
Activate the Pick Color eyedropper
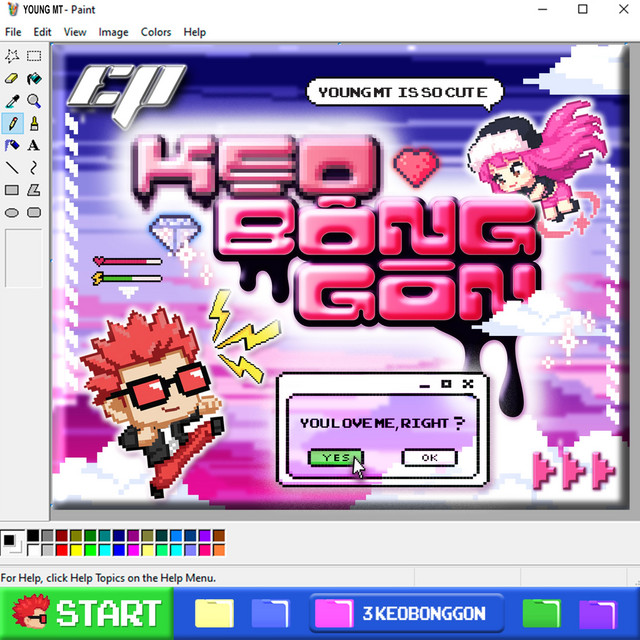12,101
